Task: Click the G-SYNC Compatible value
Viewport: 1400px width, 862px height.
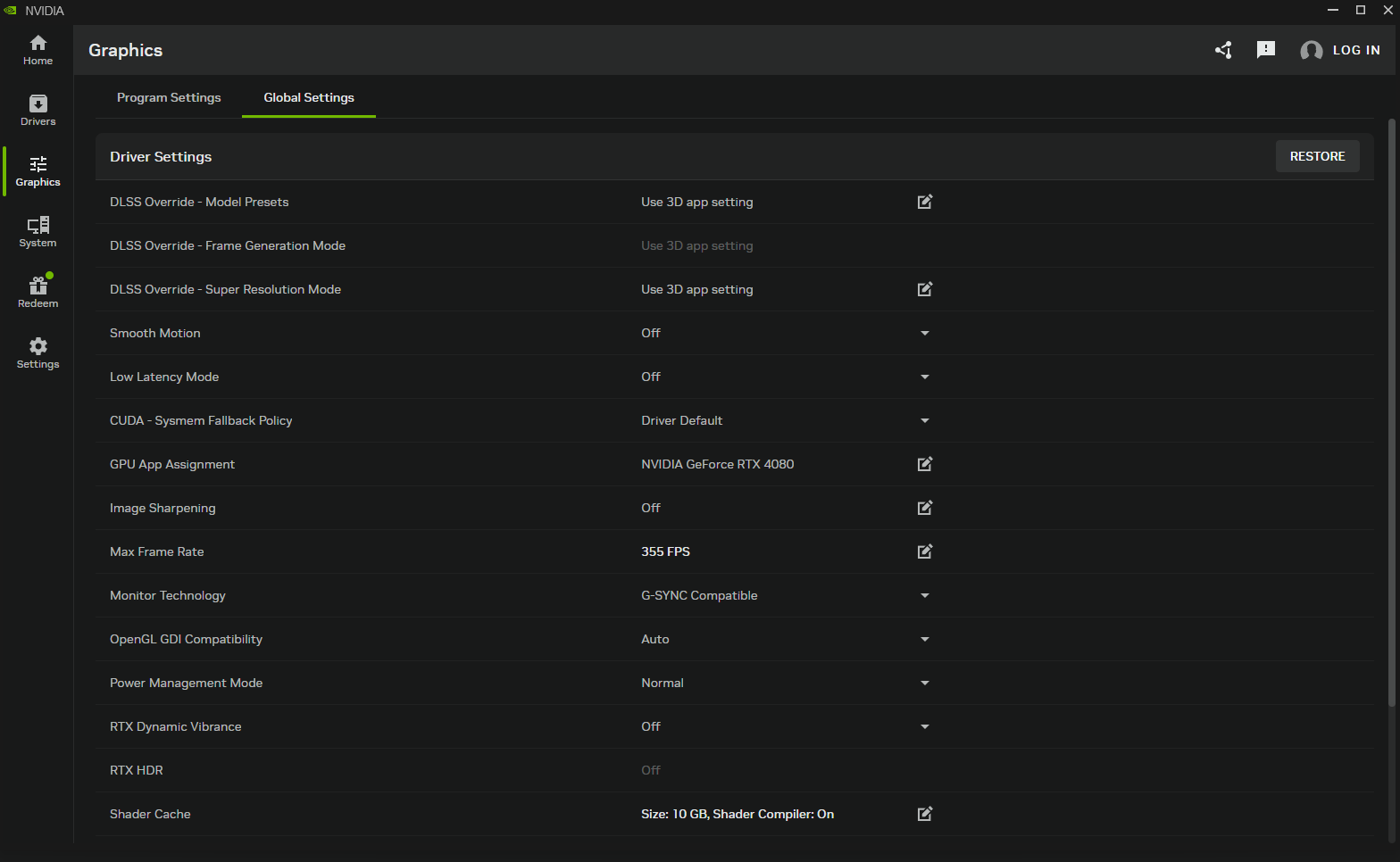Action: 699,595
